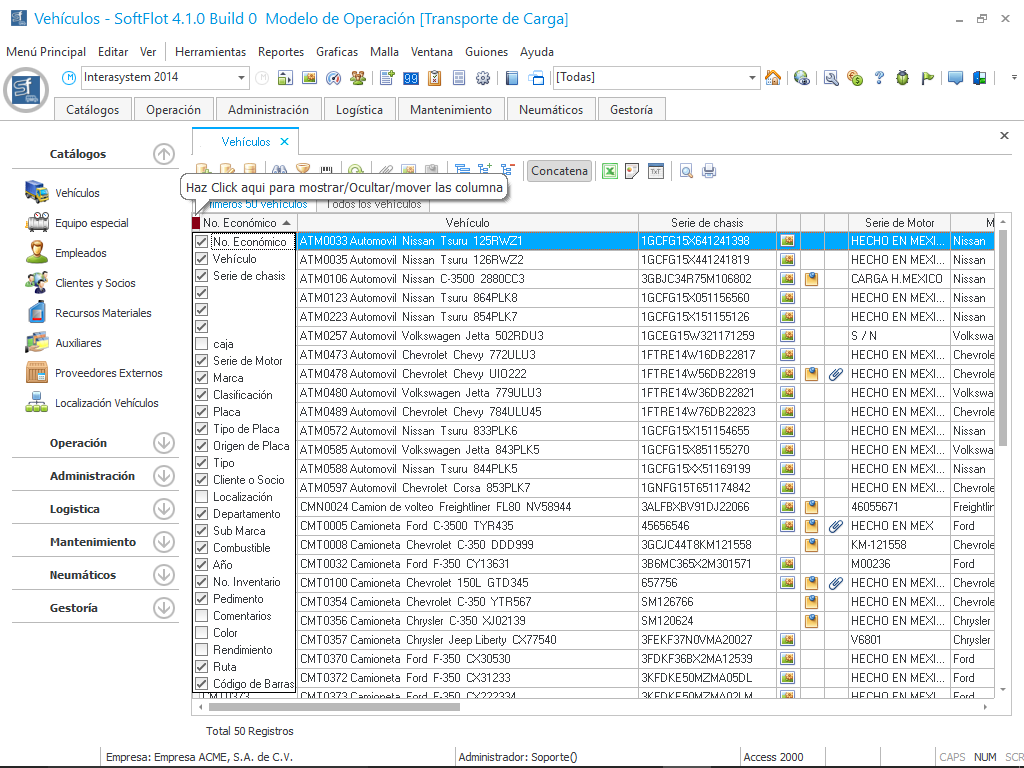Open the [Todas] filter dropdown
Screen dimensions: 1024x768
(753, 78)
